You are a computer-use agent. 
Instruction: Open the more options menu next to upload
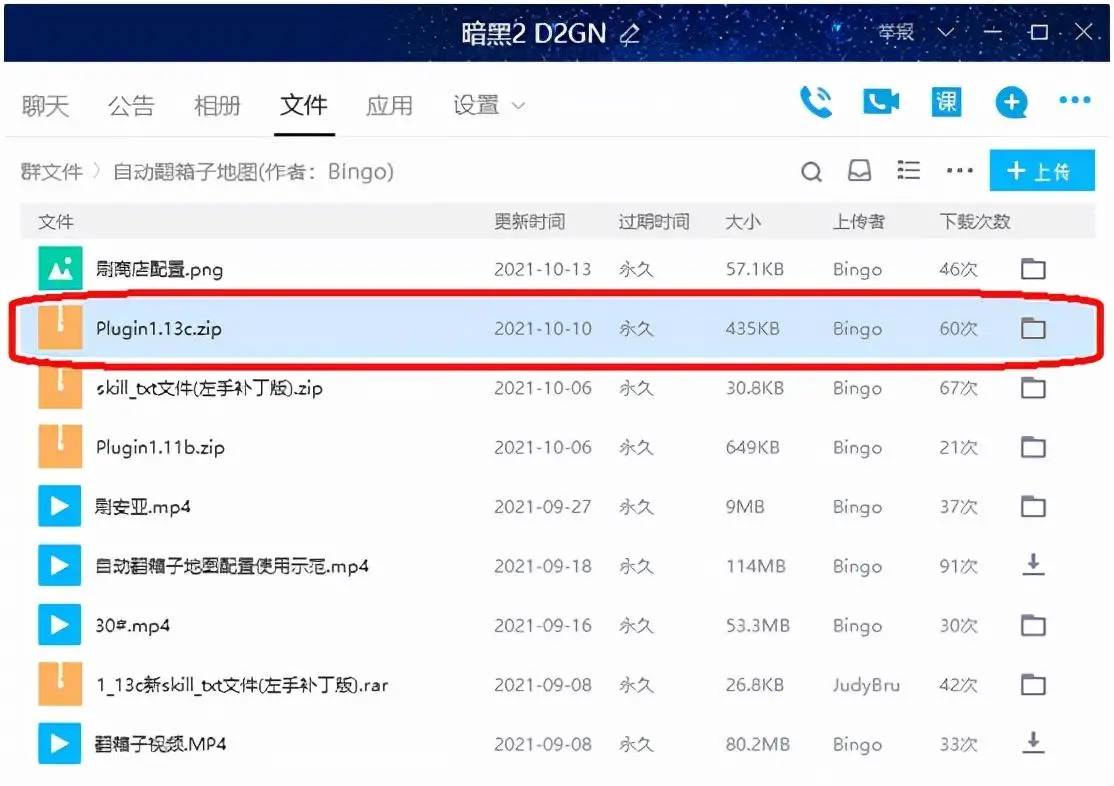pos(958,172)
